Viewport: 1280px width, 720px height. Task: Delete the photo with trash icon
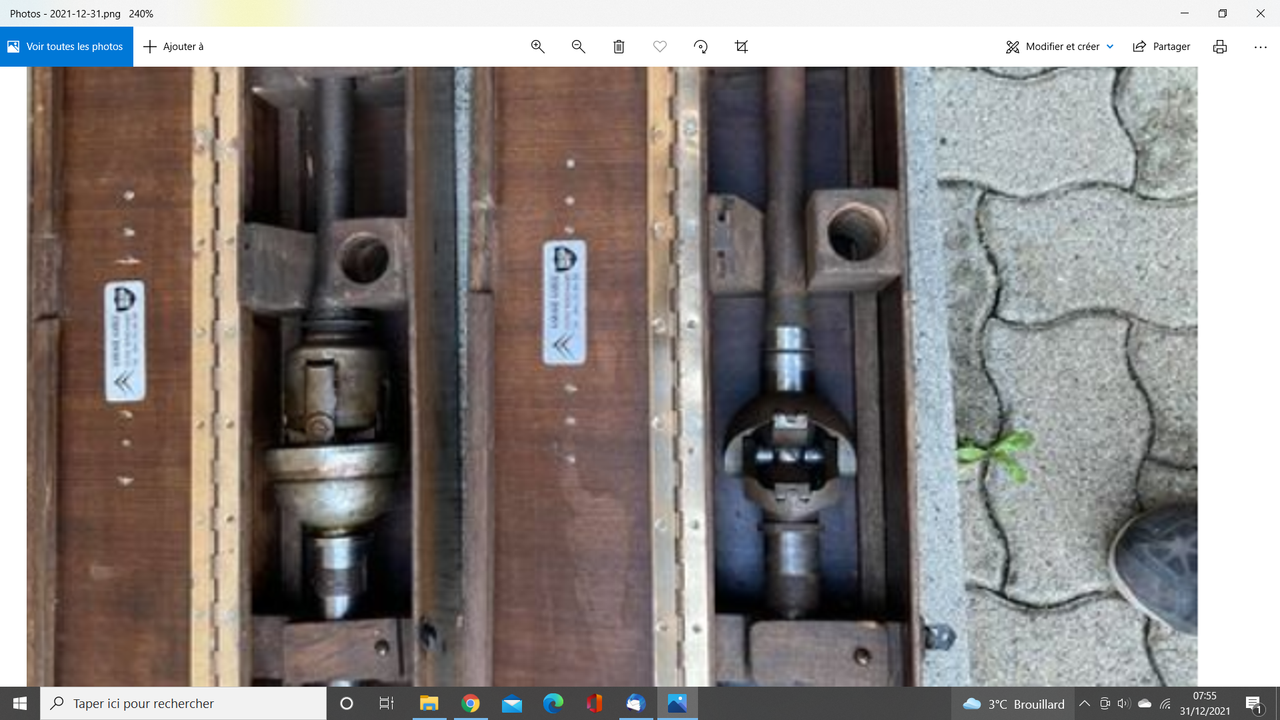point(619,47)
